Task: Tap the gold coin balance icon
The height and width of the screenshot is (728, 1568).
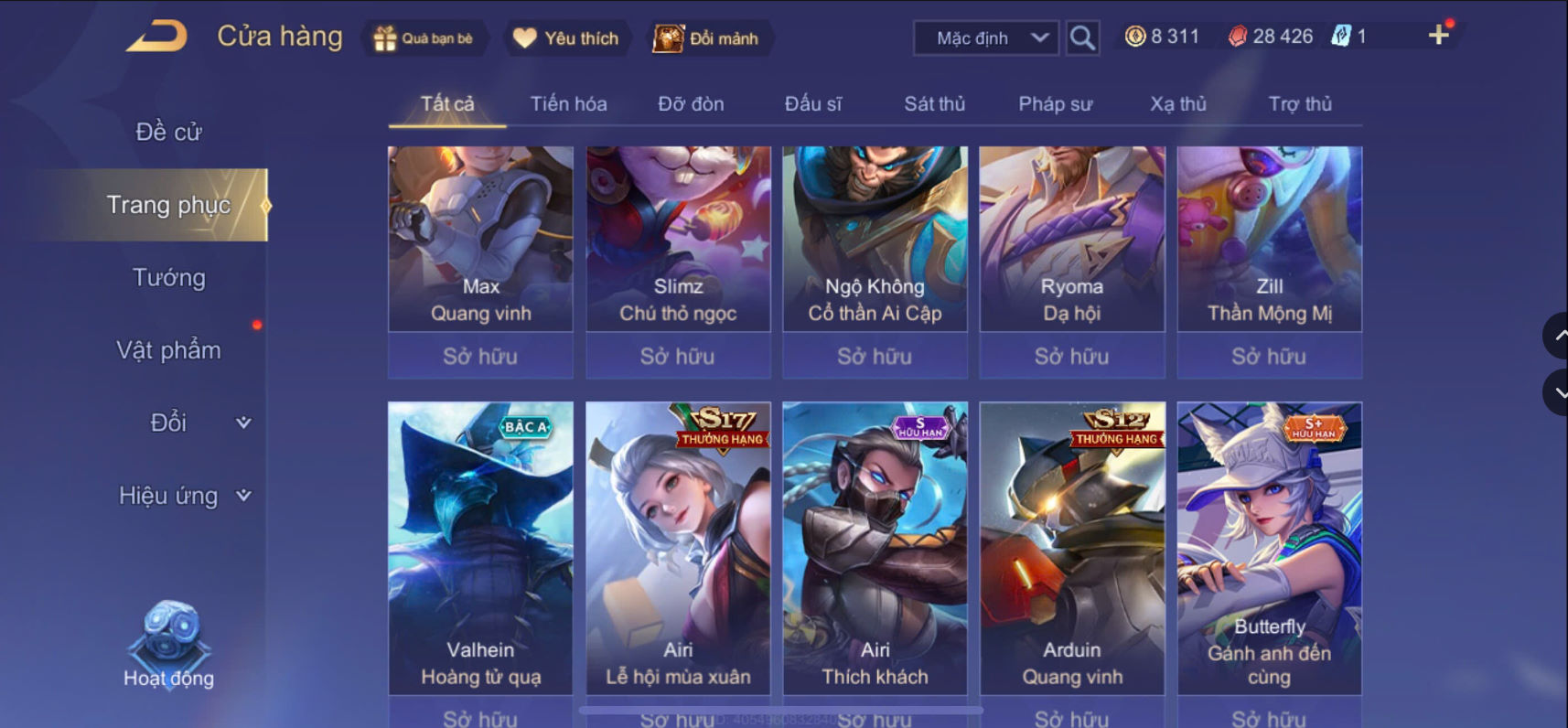Action: coord(1134,37)
